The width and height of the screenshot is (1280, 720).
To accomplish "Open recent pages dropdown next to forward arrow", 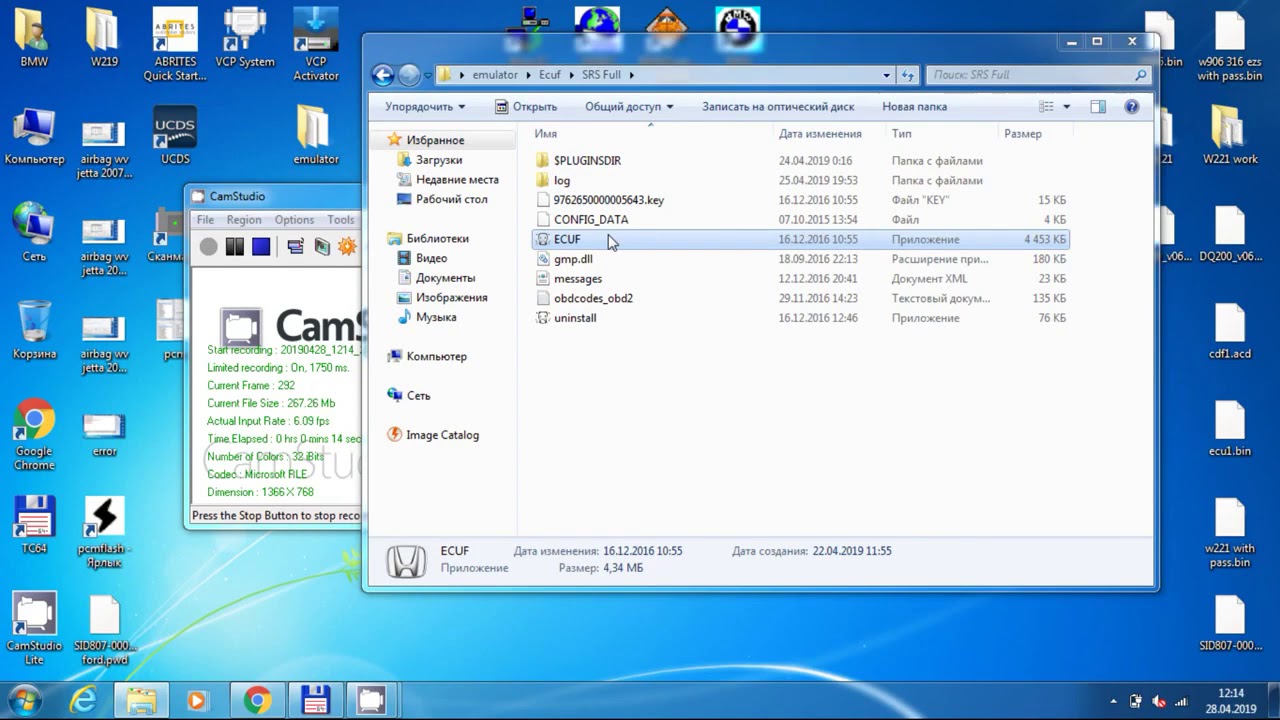I will tap(428, 75).
